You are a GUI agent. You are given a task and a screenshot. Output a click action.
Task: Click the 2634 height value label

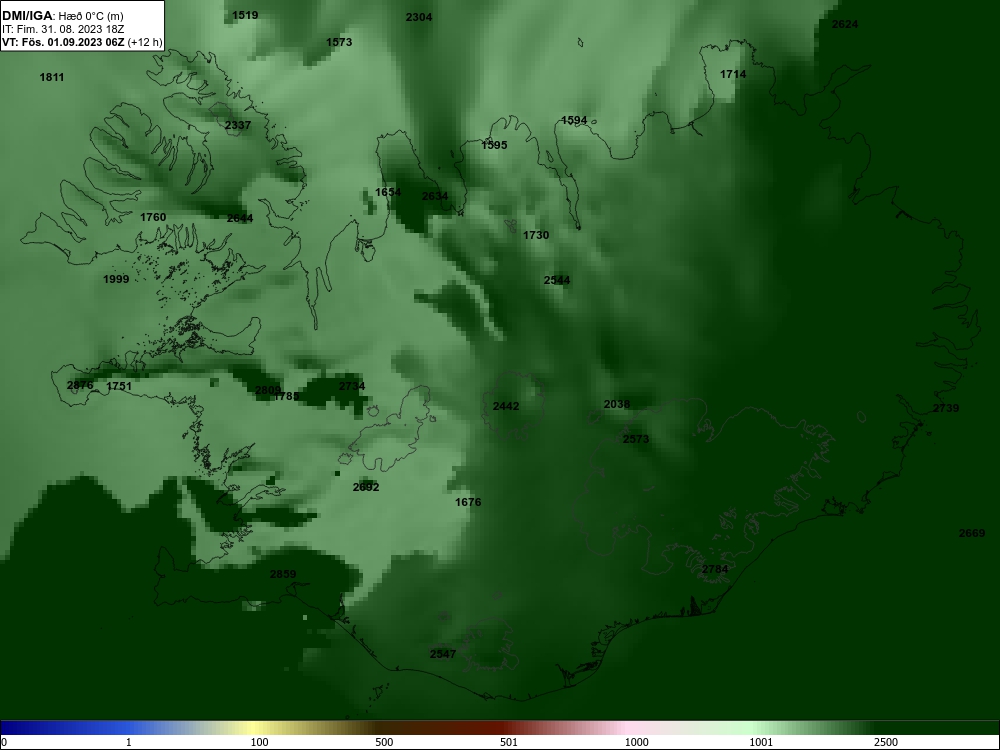(x=435, y=196)
